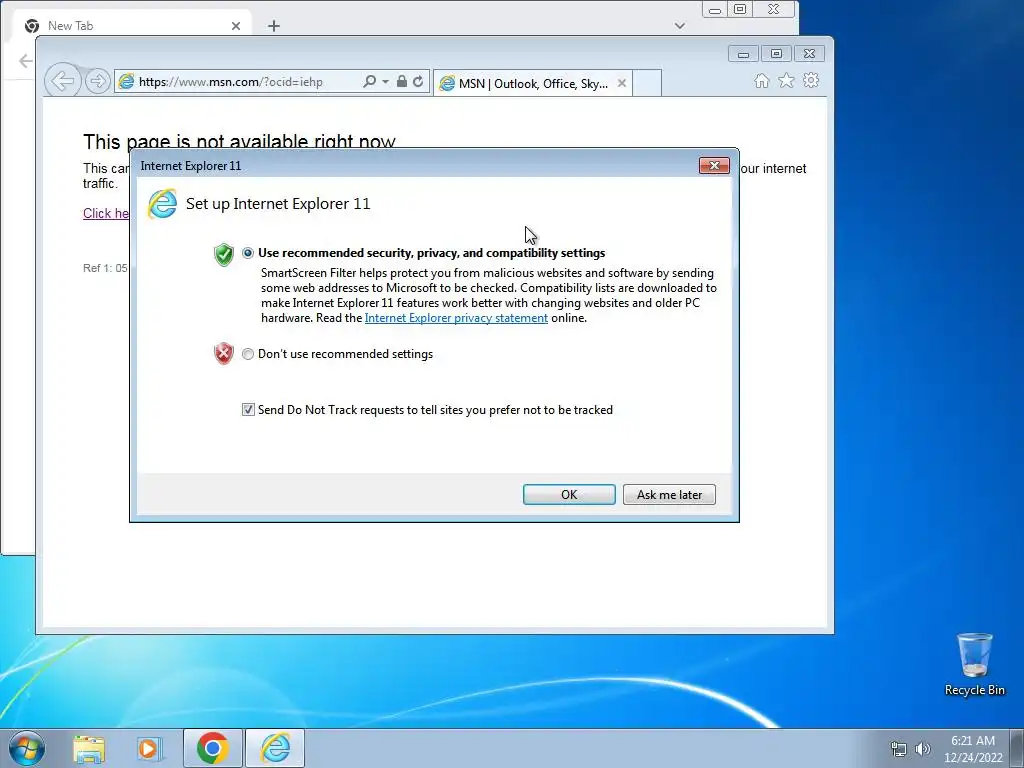1024x768 pixels.
Task: Click the red shield not-recommended icon
Action: pos(223,353)
